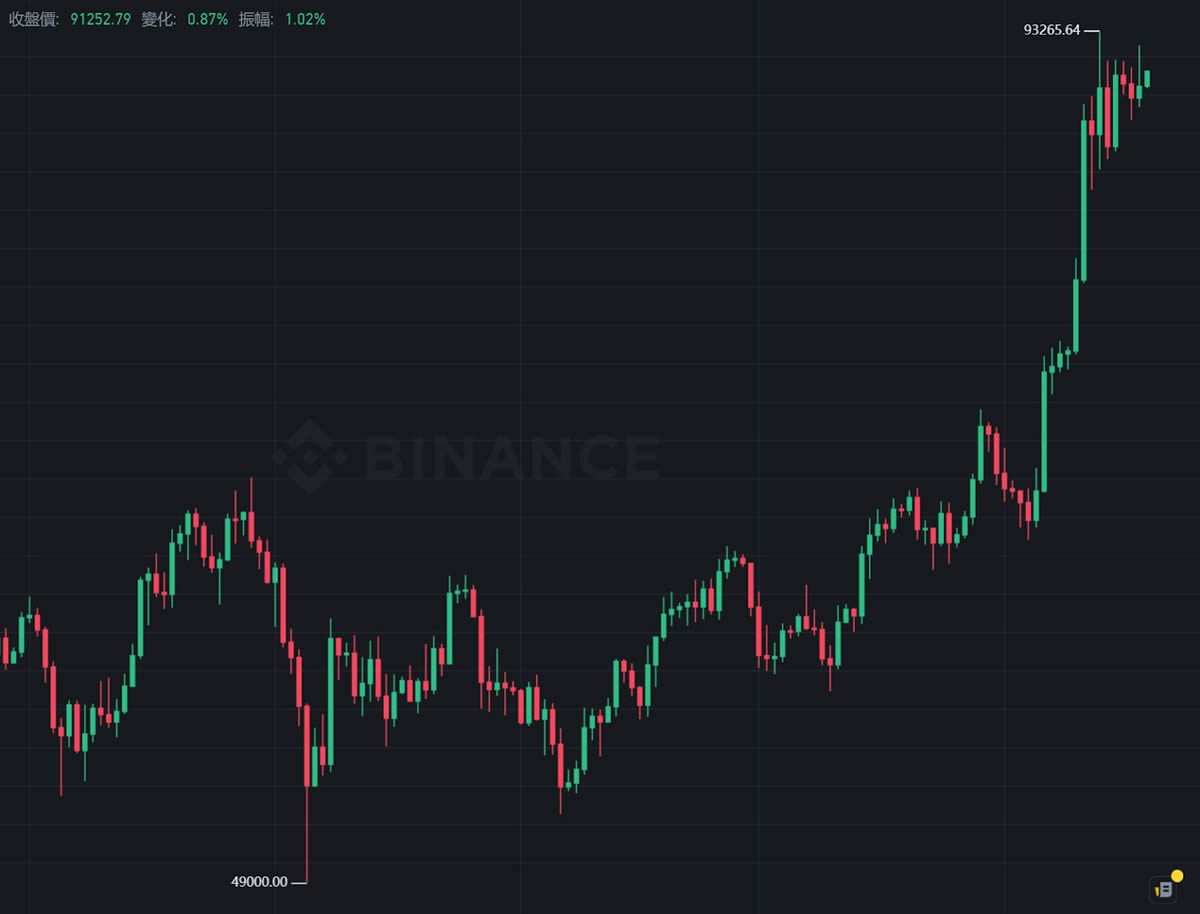This screenshot has width=1200, height=914.
Task: Click the yellow notification dot on corner icon
Action: 1176,876
